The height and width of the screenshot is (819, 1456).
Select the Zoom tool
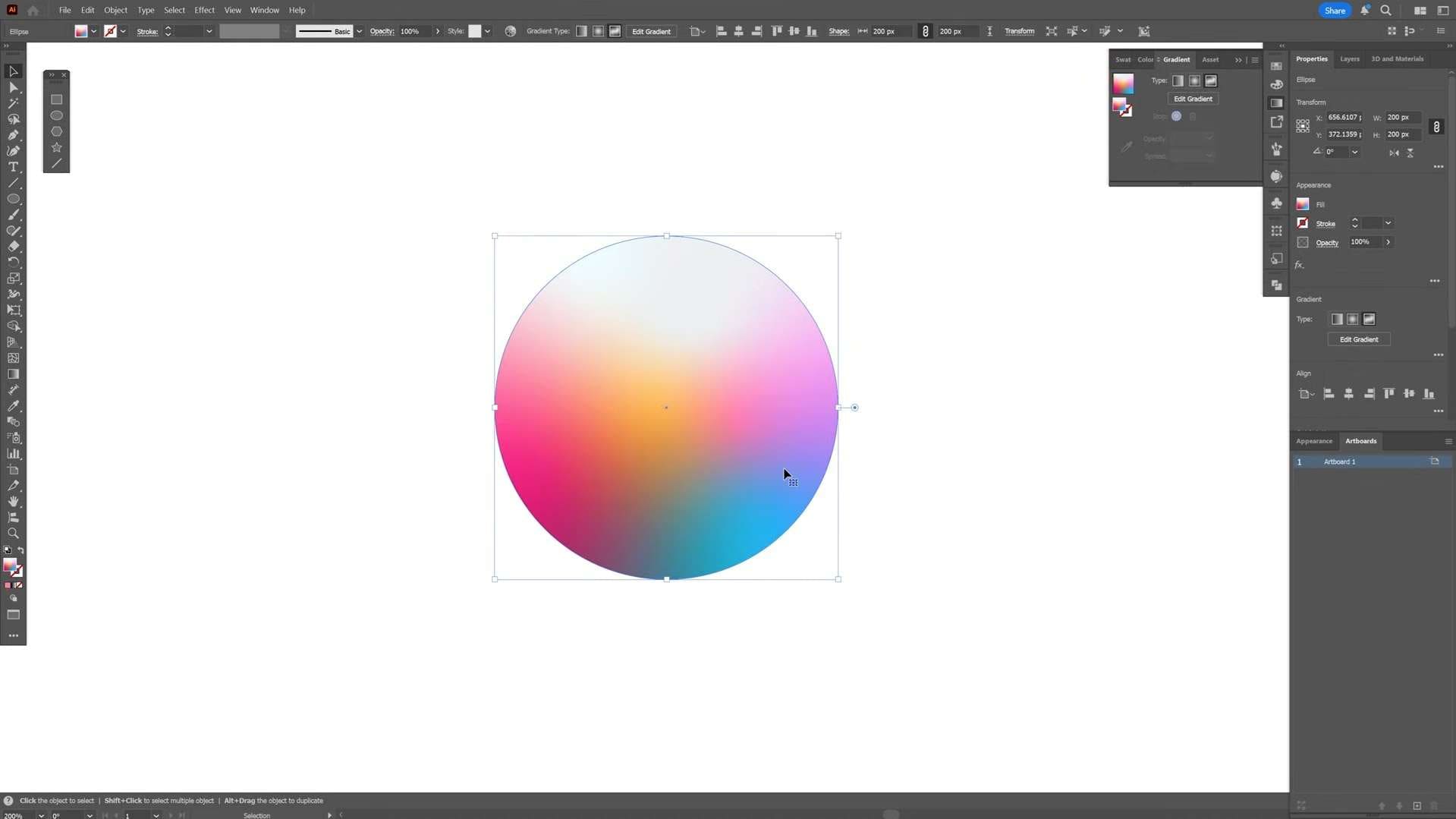tap(13, 534)
